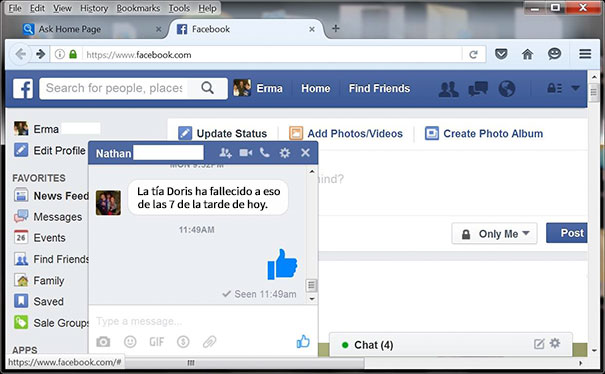The height and width of the screenshot is (374, 605).
Task: Click Update Status
Action: [x=223, y=134]
